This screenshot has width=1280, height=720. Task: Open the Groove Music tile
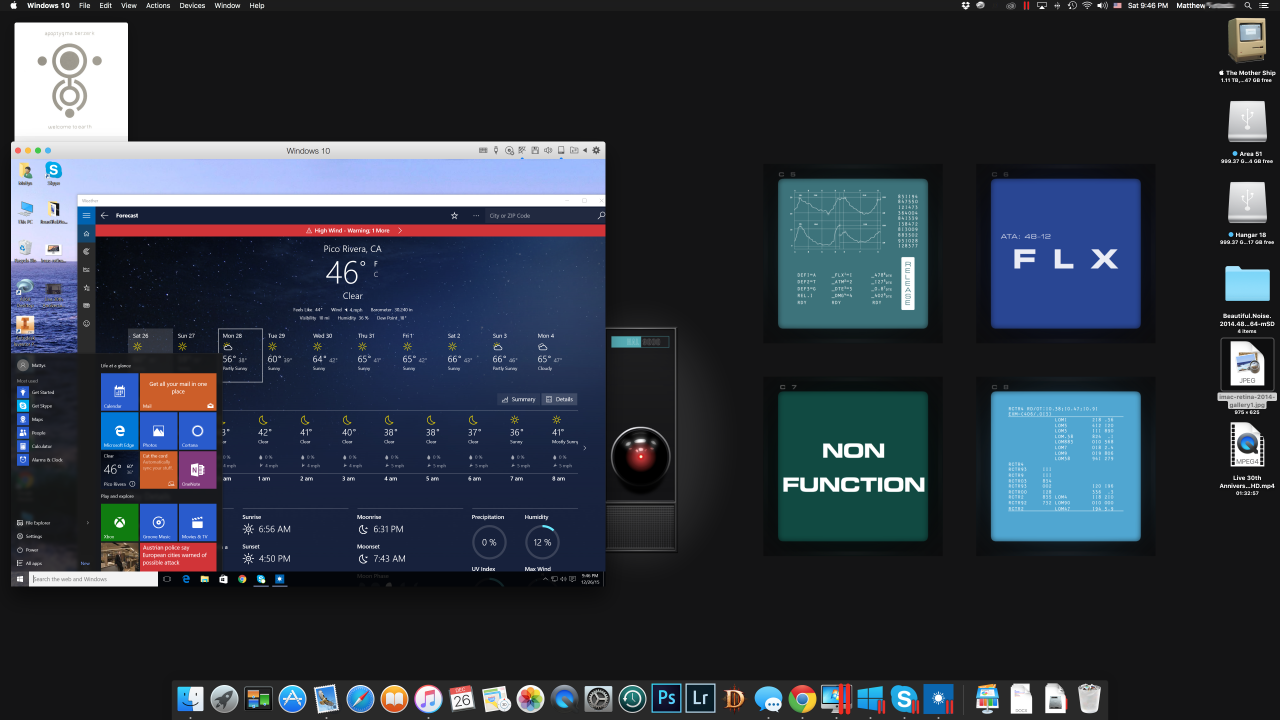[158, 522]
